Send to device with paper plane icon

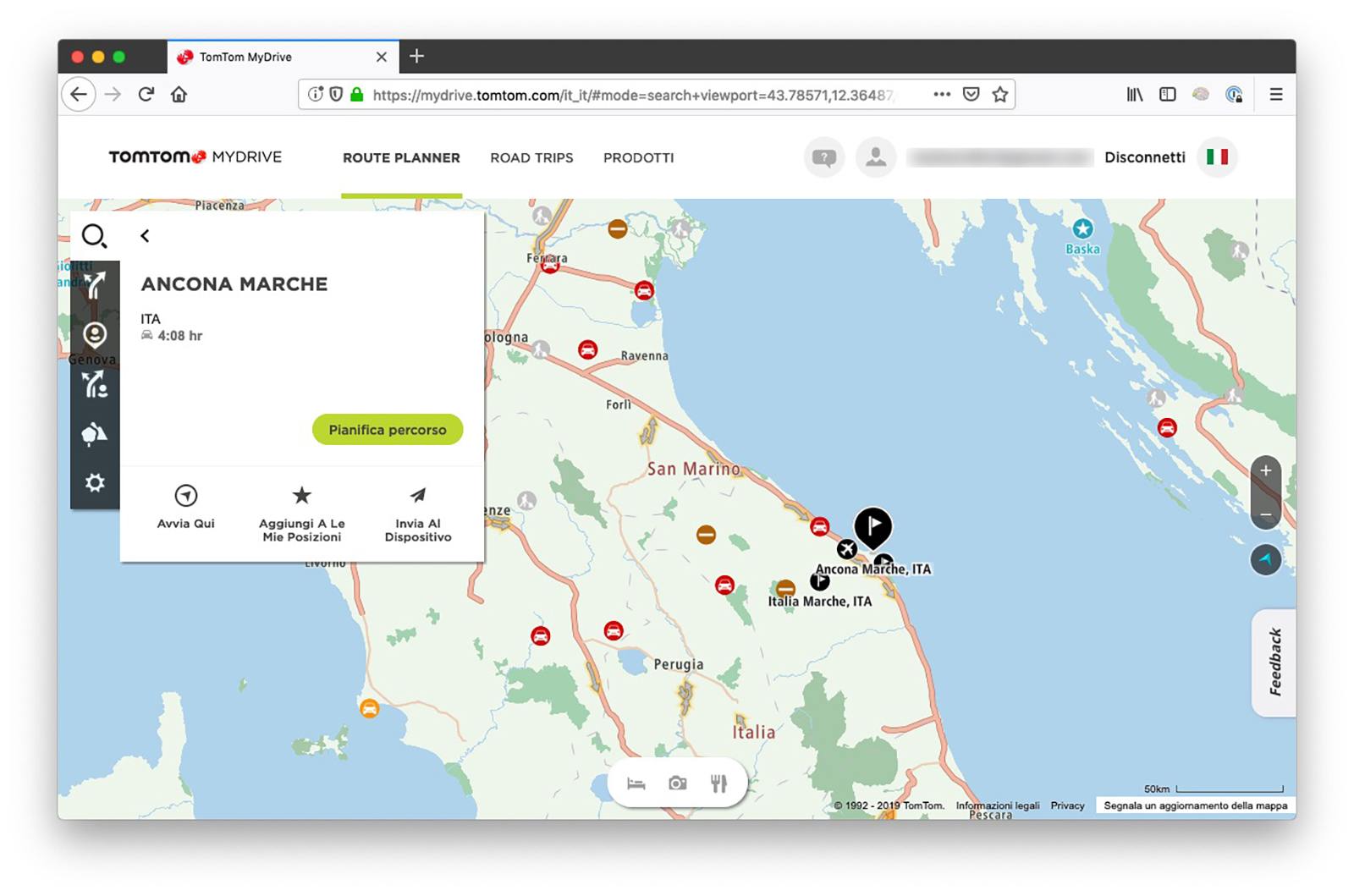418,496
